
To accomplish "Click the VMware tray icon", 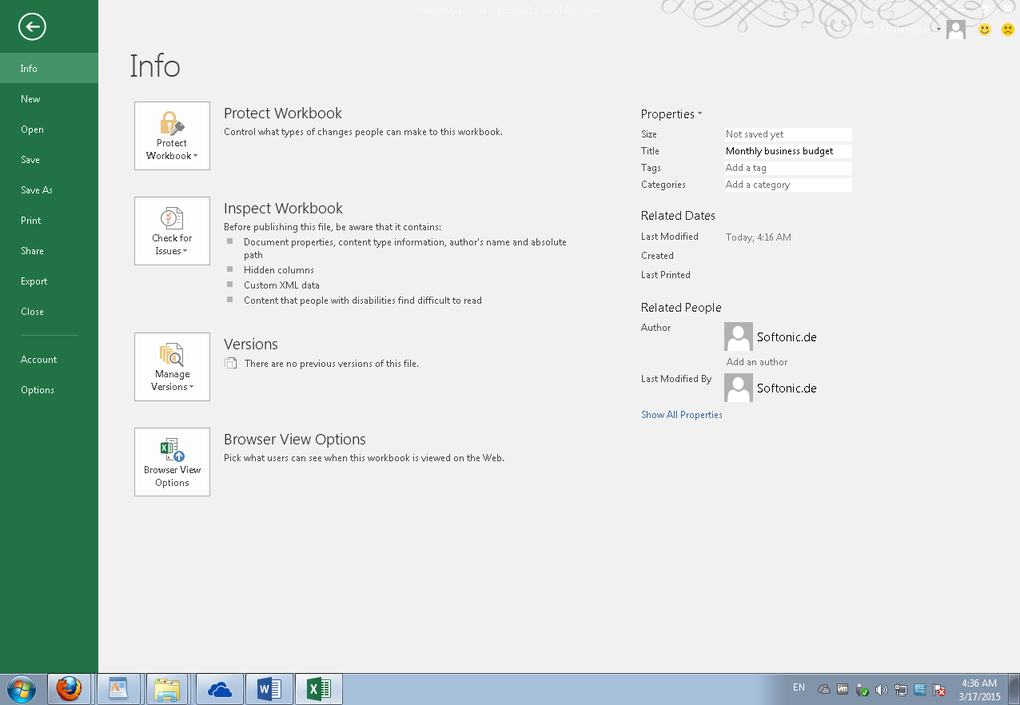I will 842,689.
